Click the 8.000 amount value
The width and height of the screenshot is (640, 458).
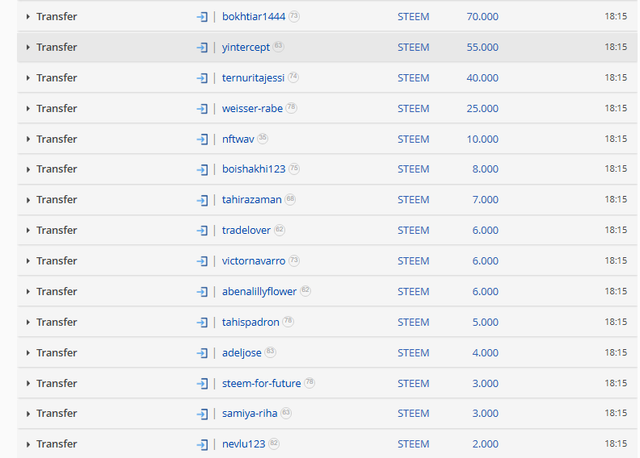click(485, 169)
